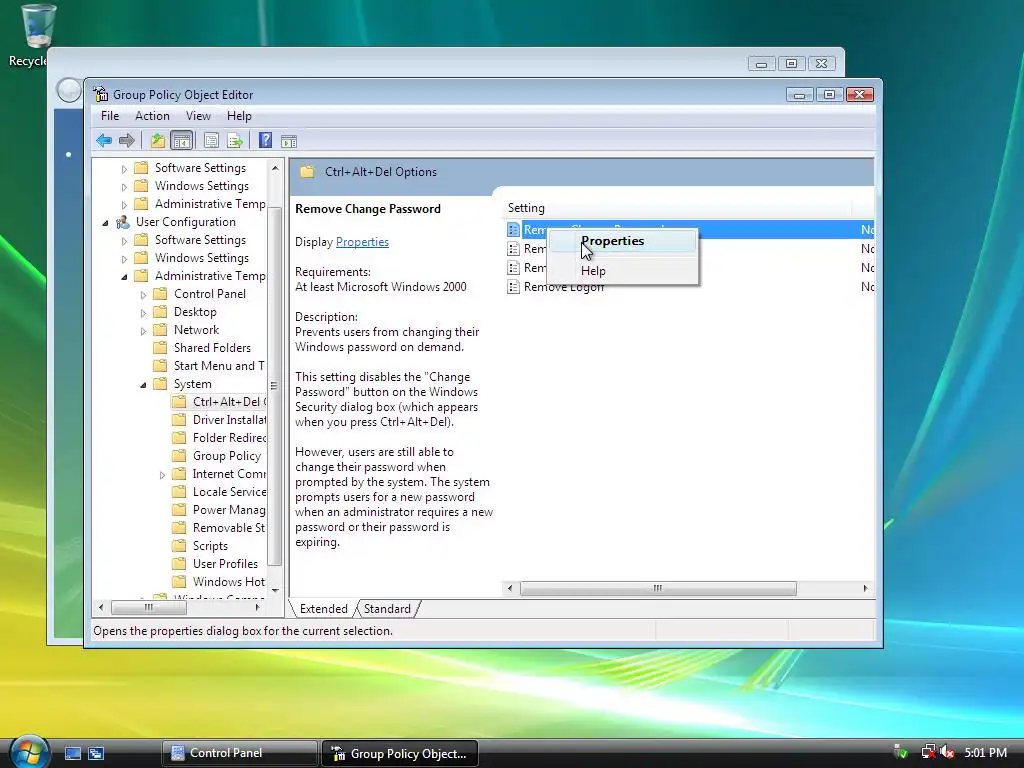The height and width of the screenshot is (768, 1024).
Task: Click the tree pane vertical scrollbar thumb
Action: 275,385
